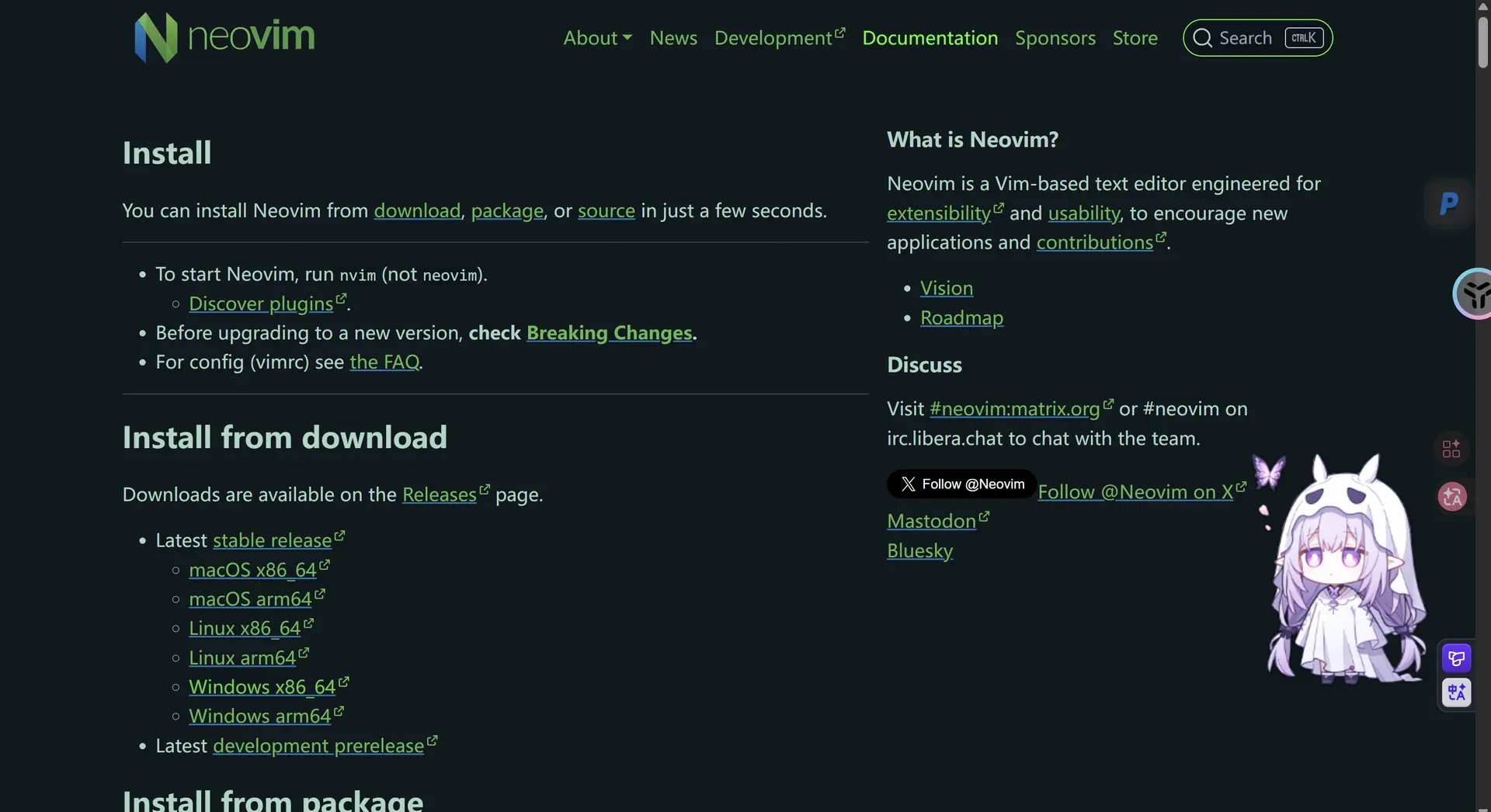This screenshot has height=812, width=1491.
Task: Open the 'Follow @Neovim on X' text link
Action: click(x=1142, y=492)
